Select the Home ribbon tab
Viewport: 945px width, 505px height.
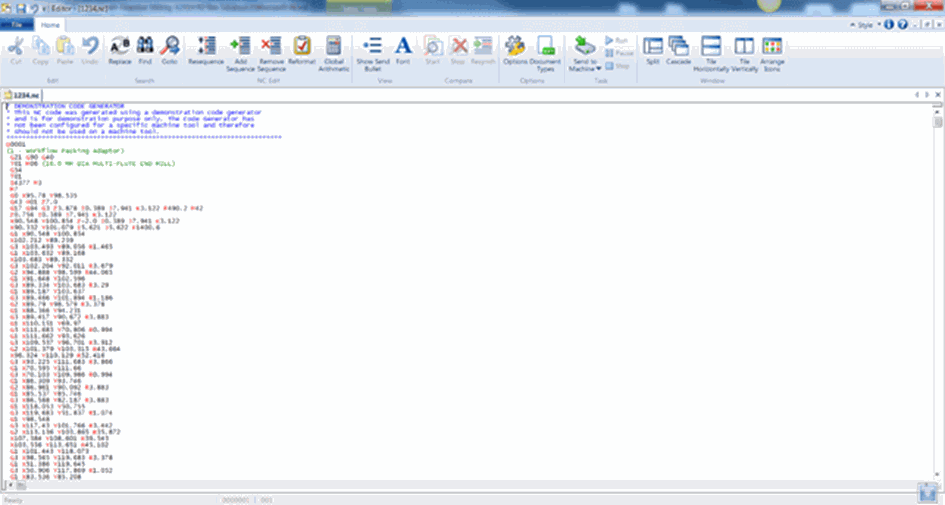click(50, 25)
